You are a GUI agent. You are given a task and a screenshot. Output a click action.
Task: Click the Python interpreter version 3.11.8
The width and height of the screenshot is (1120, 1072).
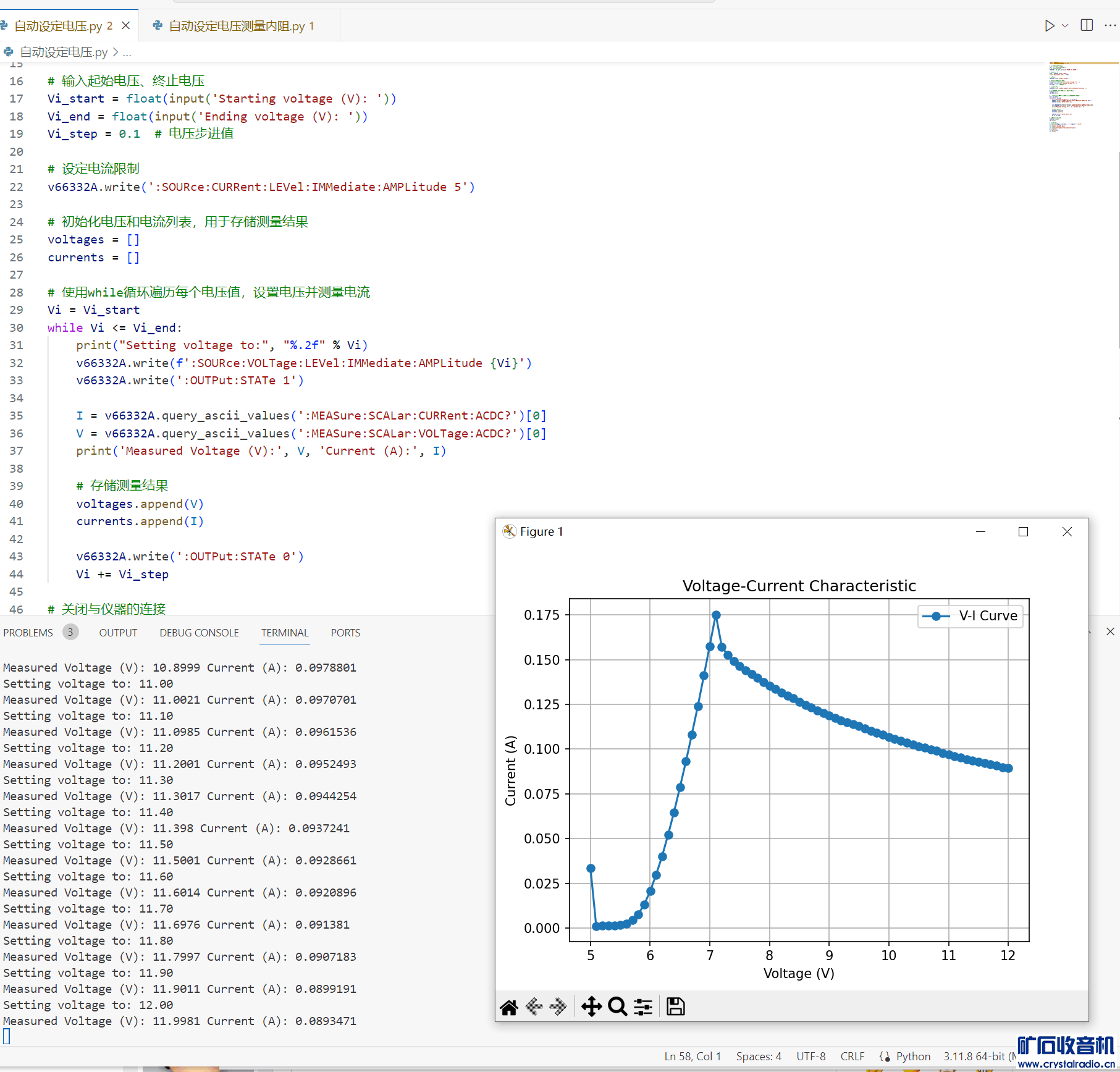point(979,1057)
